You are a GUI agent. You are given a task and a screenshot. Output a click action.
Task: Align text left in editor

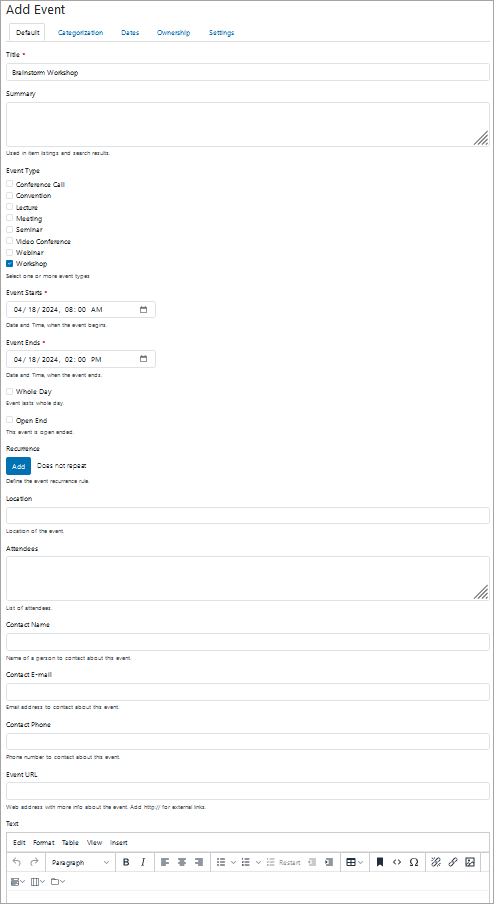(x=165, y=862)
